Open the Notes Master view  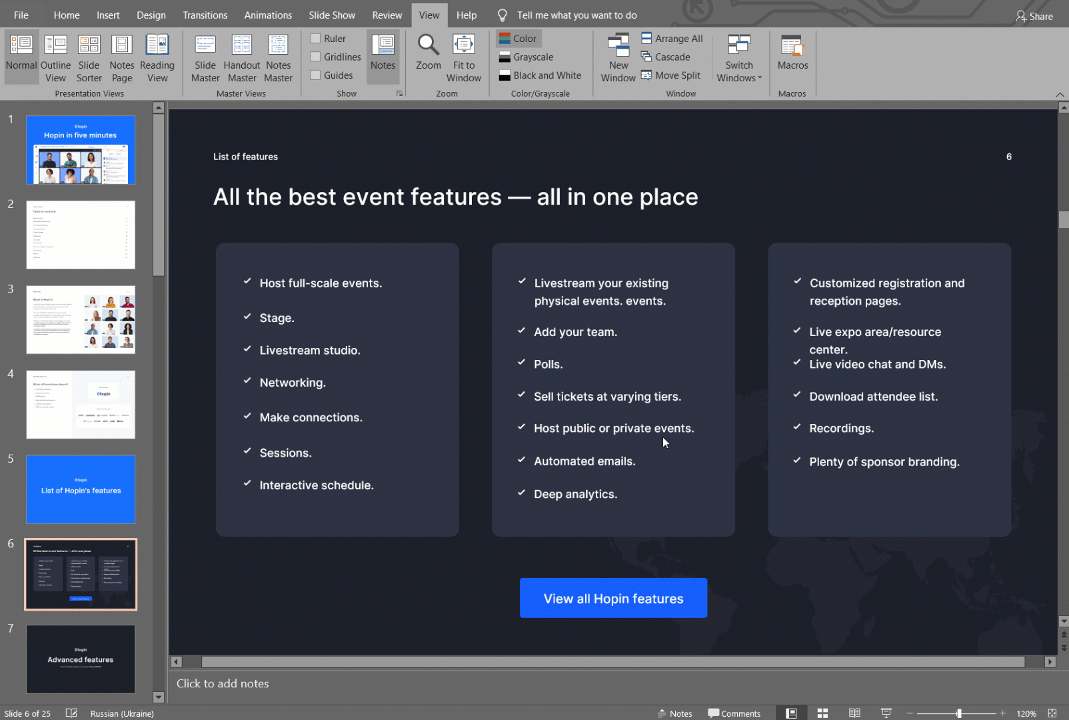click(x=278, y=57)
